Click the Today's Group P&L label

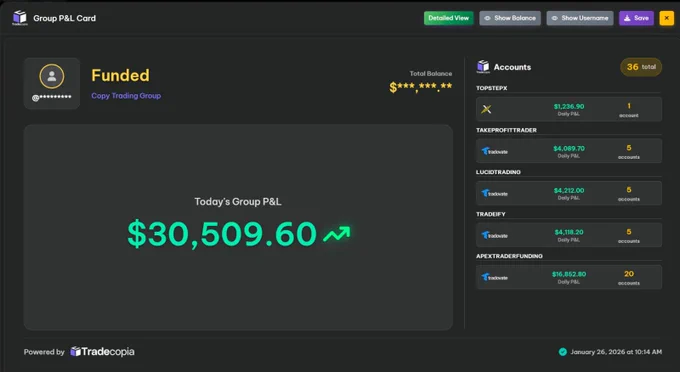[x=238, y=202]
